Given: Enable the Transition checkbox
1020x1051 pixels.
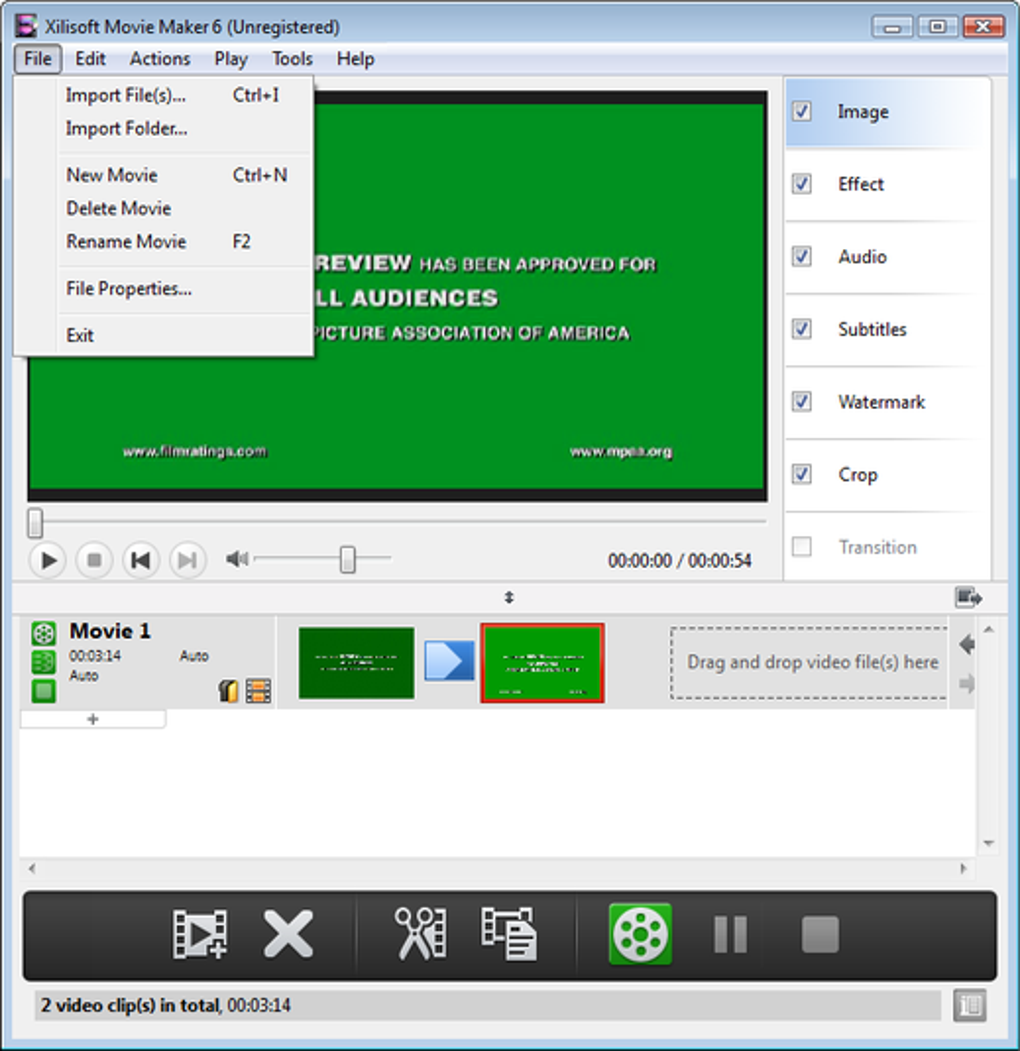Looking at the screenshot, I should point(802,546).
